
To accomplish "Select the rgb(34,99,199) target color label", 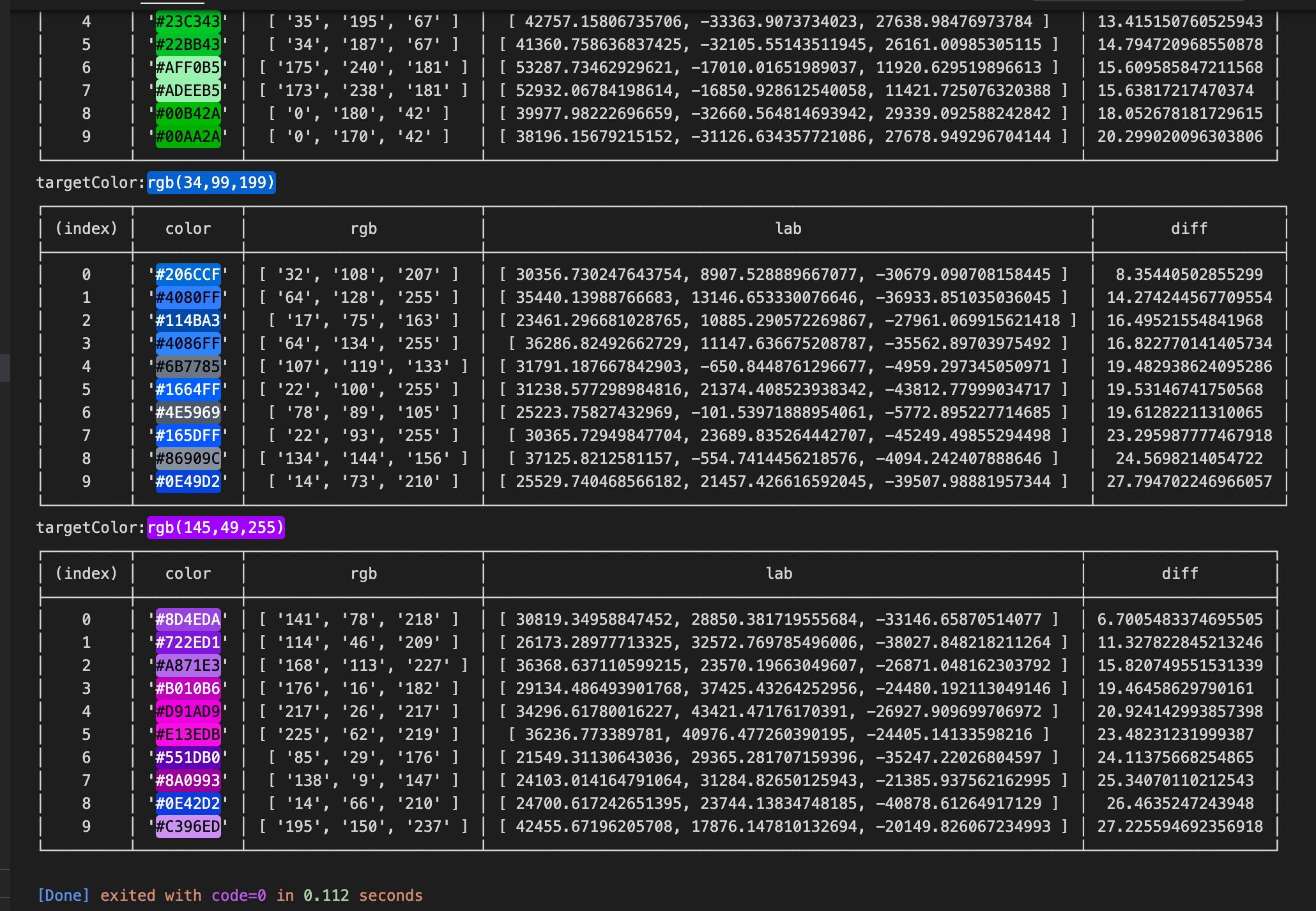I will click(211, 183).
